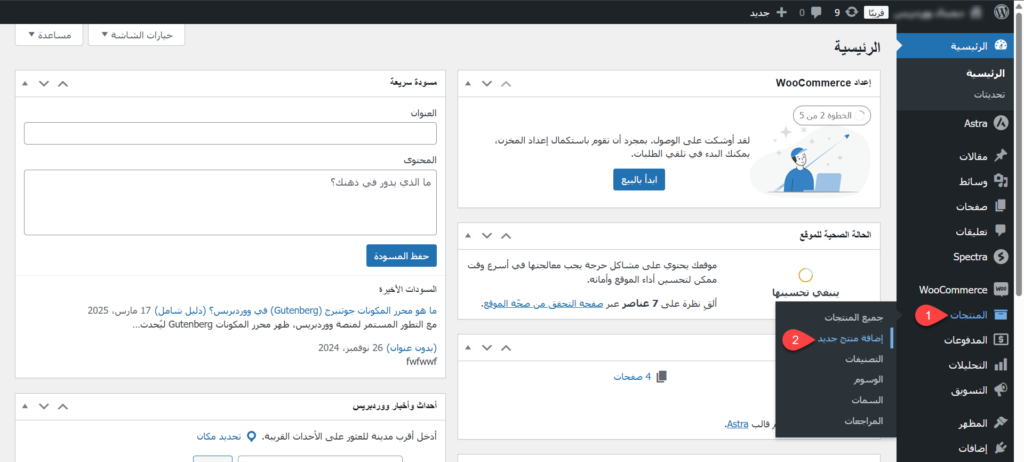Open the مساعدة help dropdown
The width and height of the screenshot is (1024, 462).
49,35
